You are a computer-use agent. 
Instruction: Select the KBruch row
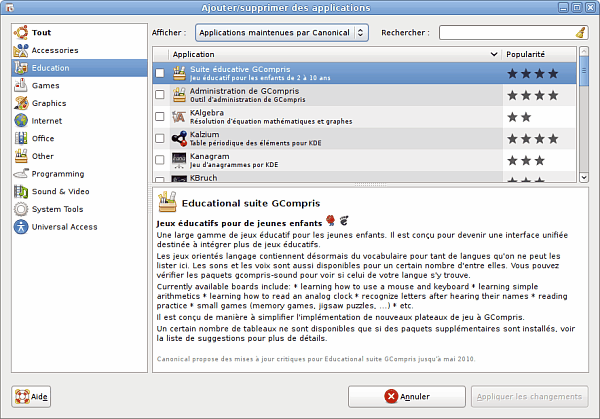click(364, 178)
